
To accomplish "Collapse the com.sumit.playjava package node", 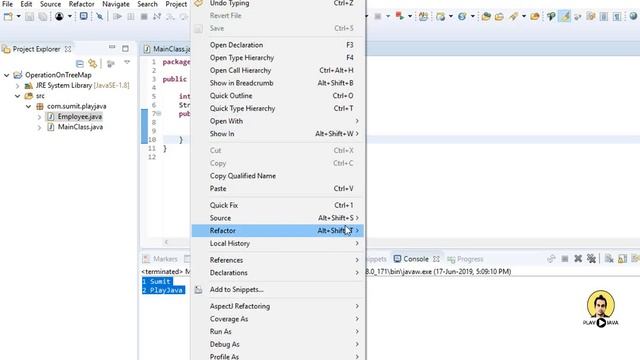I will point(28,107).
